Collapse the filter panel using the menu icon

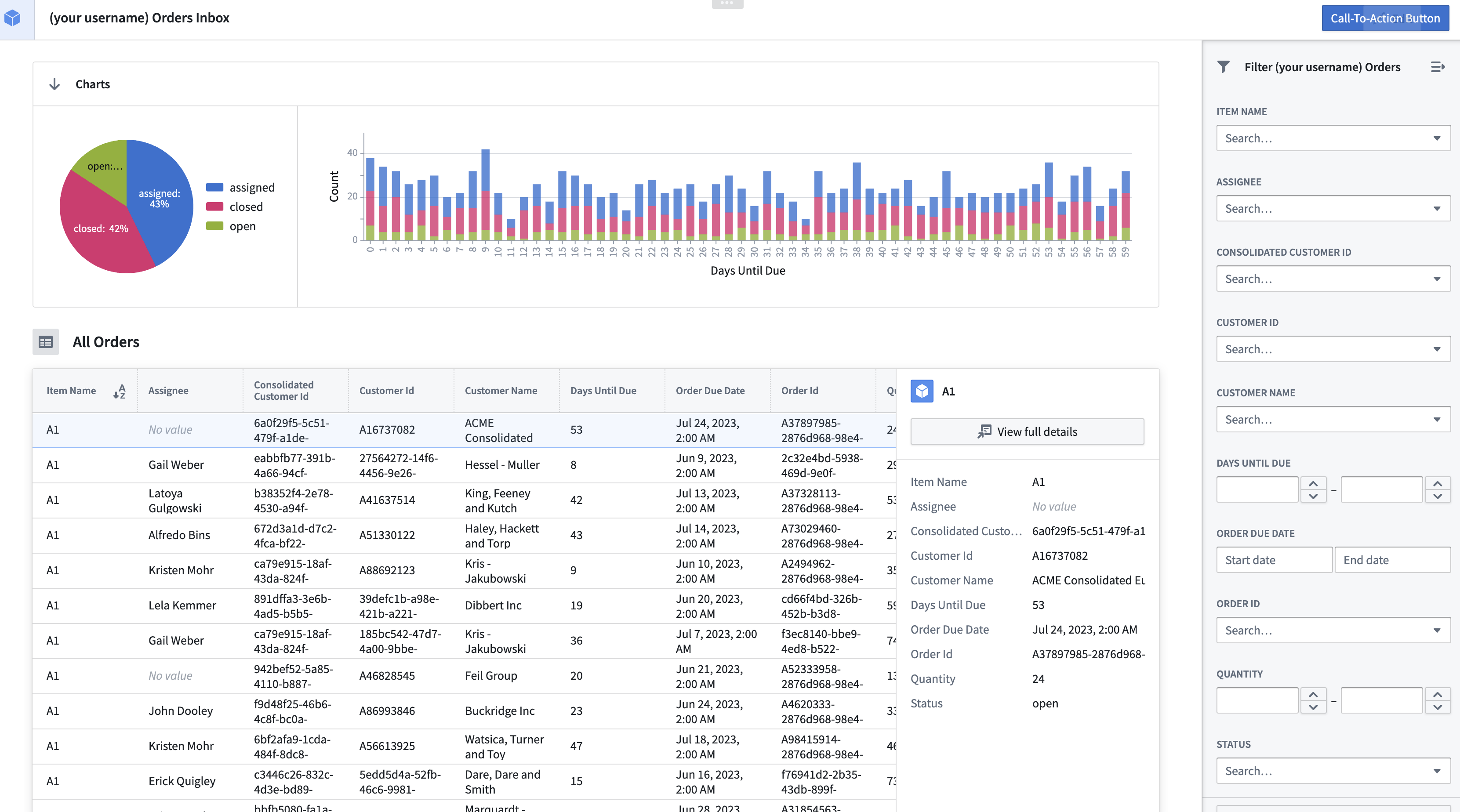1437,67
